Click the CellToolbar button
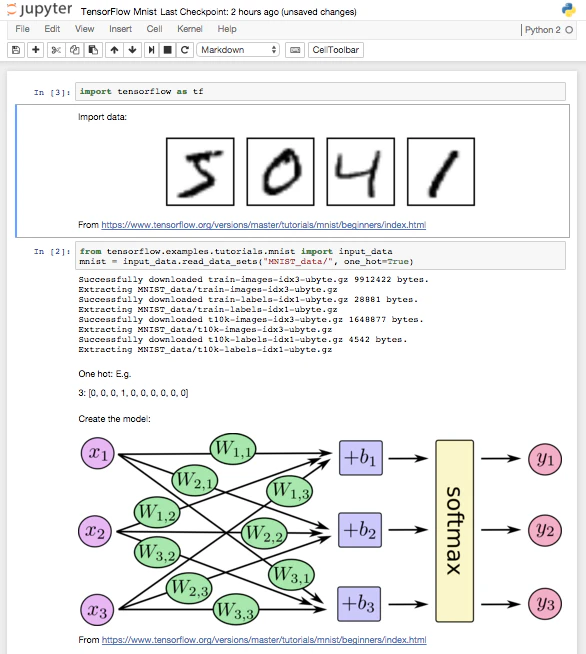 (x=336, y=50)
